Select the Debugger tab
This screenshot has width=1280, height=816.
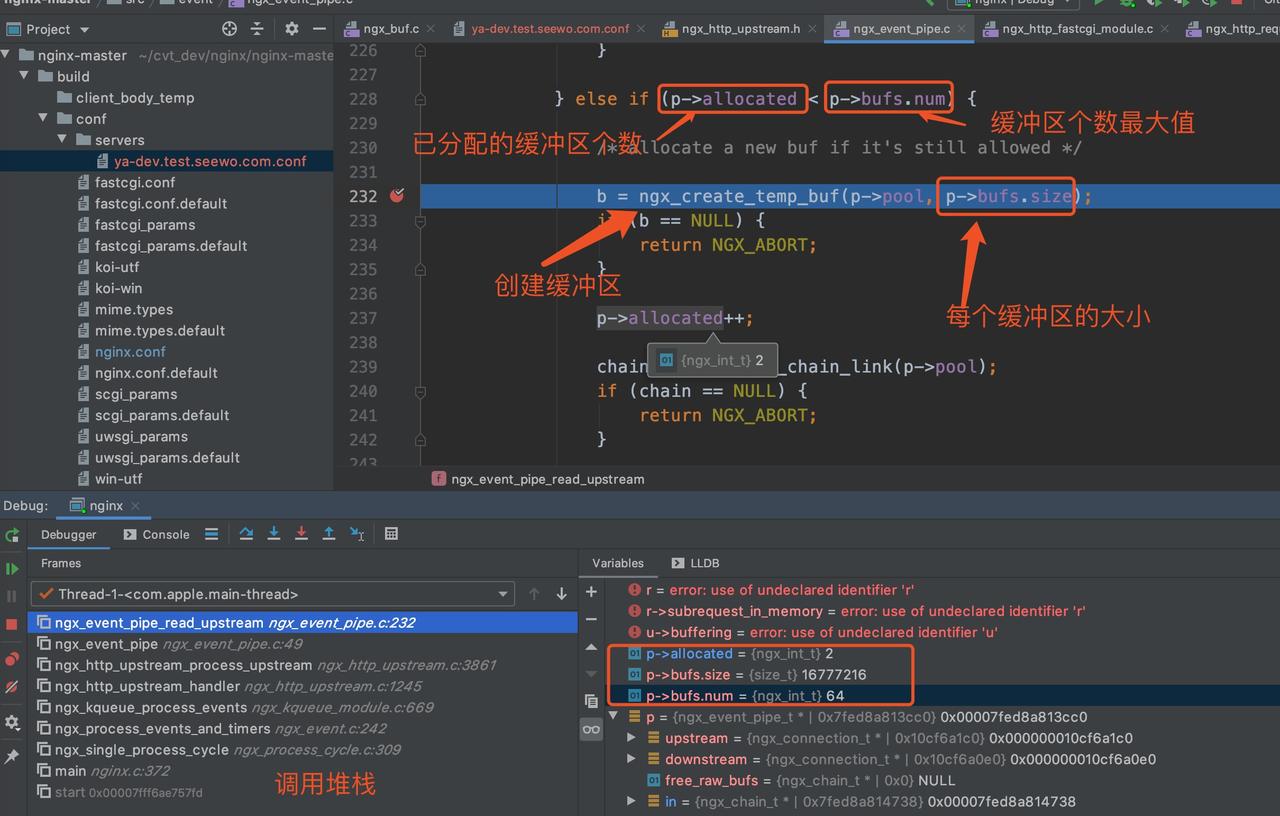[x=68, y=534]
